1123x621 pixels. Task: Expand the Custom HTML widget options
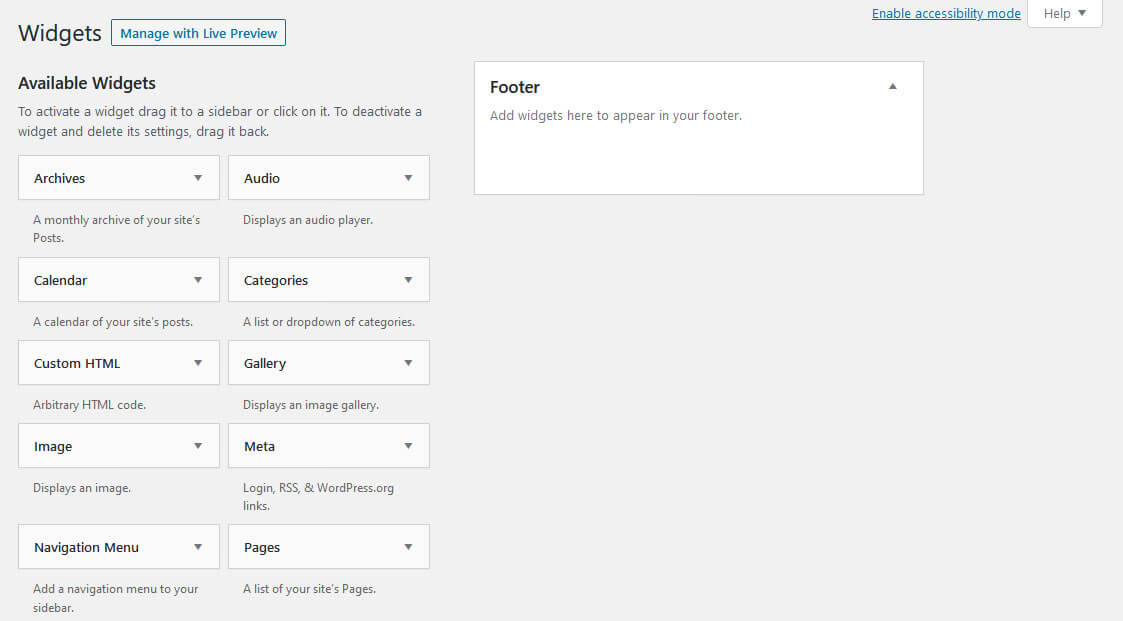click(x=198, y=362)
